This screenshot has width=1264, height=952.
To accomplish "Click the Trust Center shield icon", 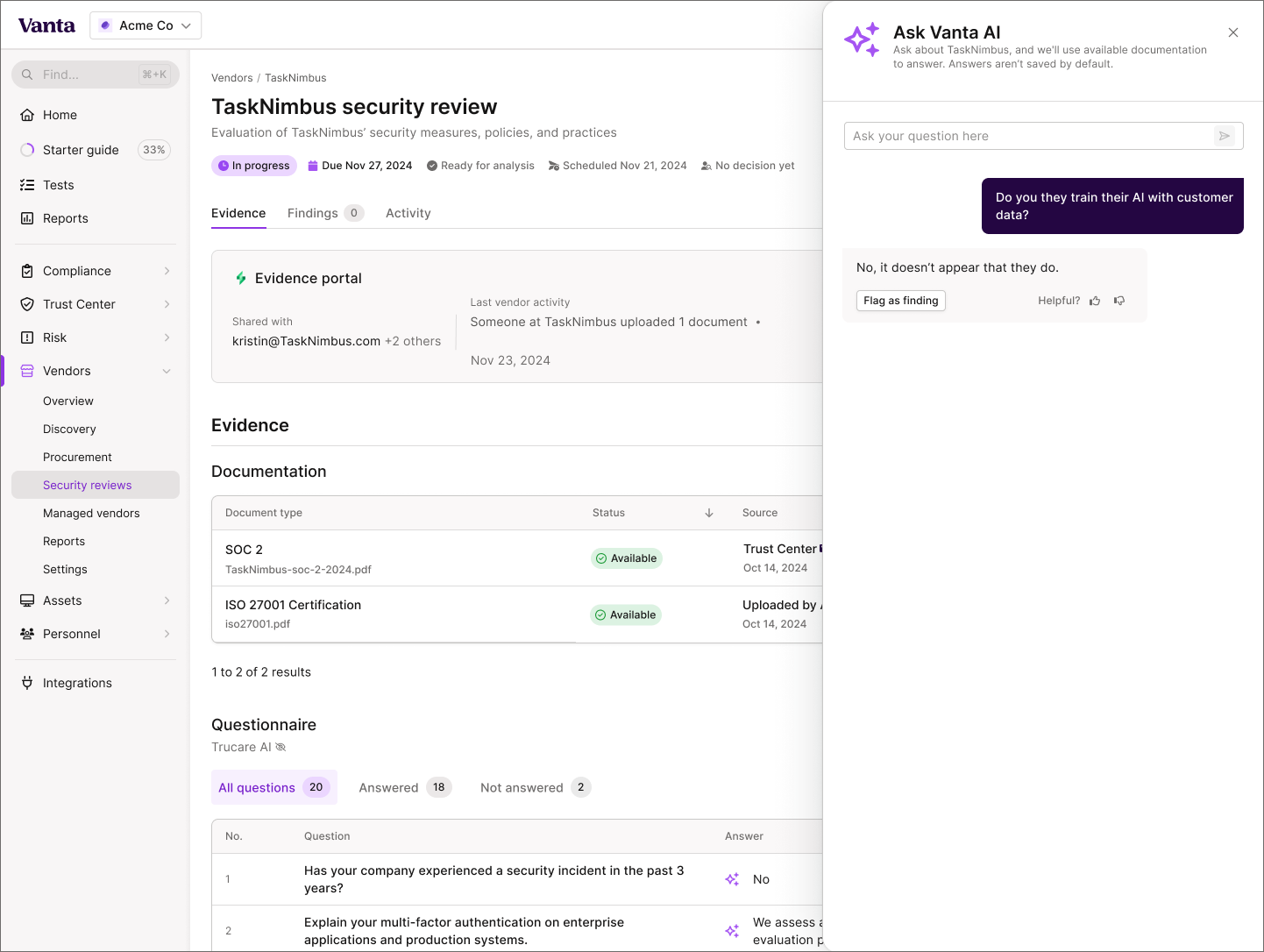I will pos(27,304).
